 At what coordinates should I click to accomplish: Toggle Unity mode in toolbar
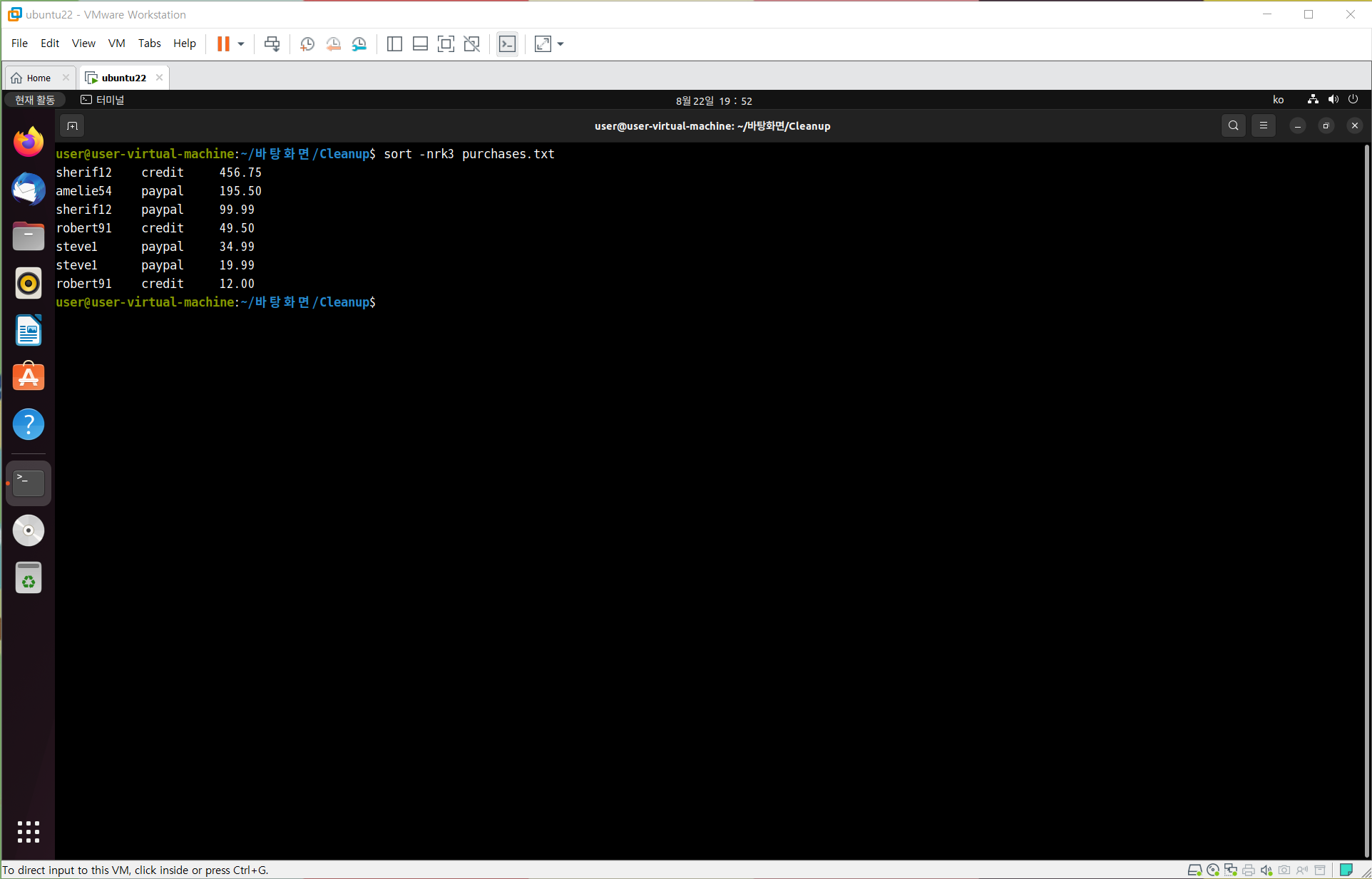tap(471, 44)
